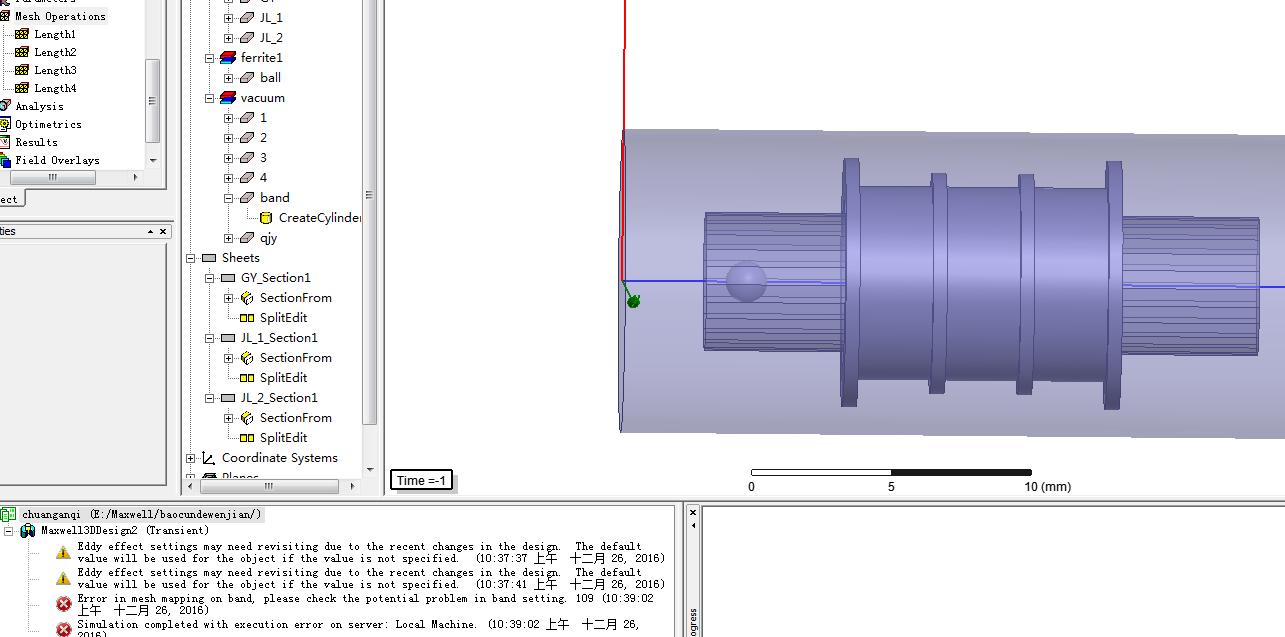
Task: Click the JL_2 object icon
Action: pos(247,38)
